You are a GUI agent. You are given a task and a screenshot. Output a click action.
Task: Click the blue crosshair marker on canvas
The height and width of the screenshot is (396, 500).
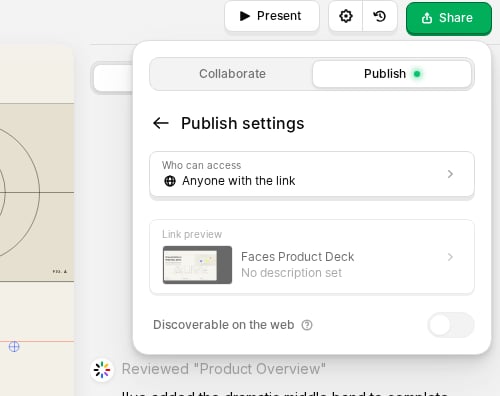coord(14,347)
